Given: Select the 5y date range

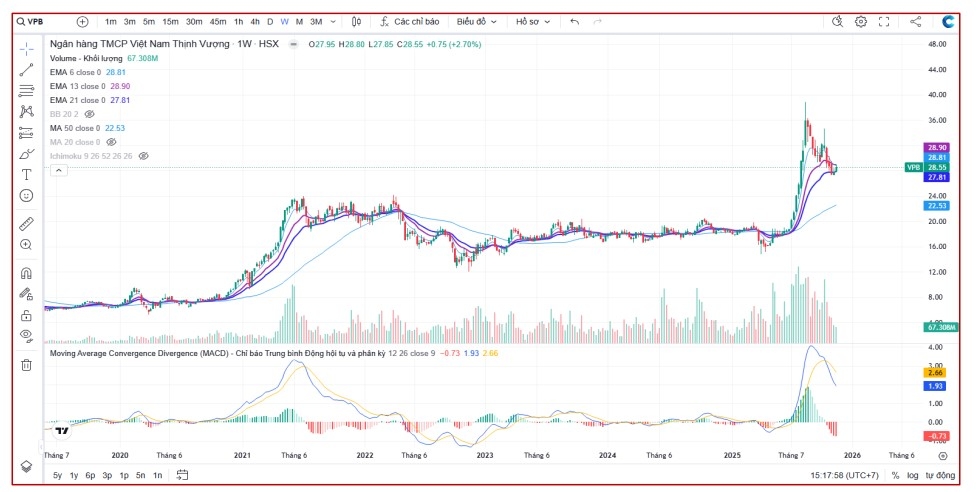Looking at the screenshot, I should [58, 475].
